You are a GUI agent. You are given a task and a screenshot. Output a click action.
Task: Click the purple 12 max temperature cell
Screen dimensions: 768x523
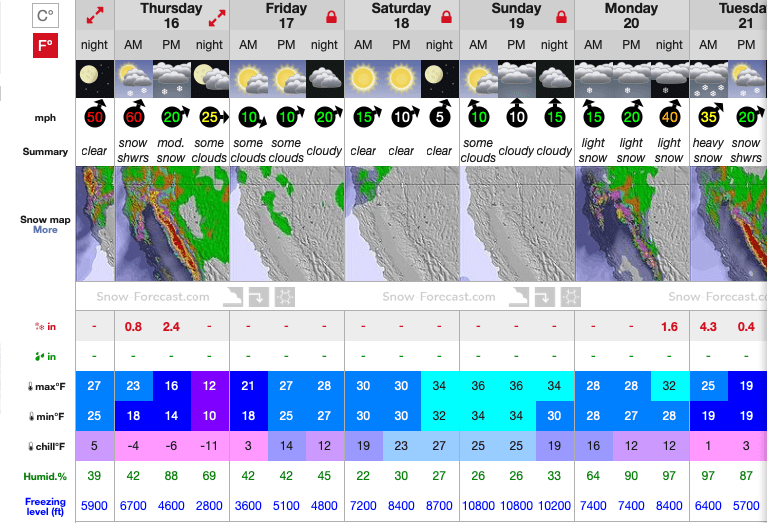tap(210, 386)
